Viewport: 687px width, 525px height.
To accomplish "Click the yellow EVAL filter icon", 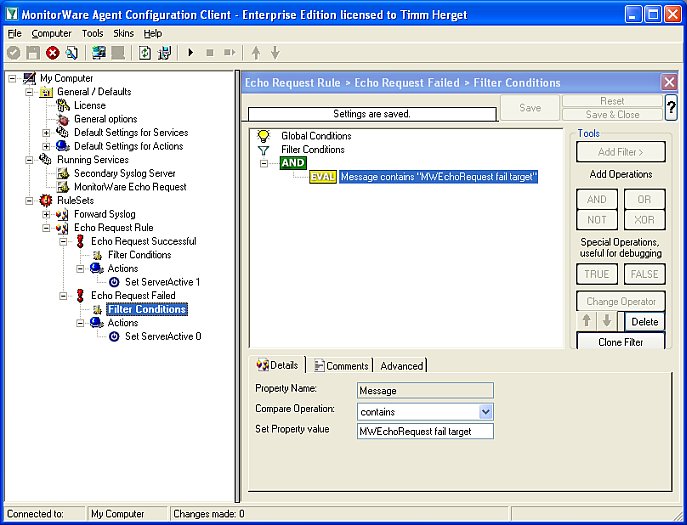I will coord(323,177).
